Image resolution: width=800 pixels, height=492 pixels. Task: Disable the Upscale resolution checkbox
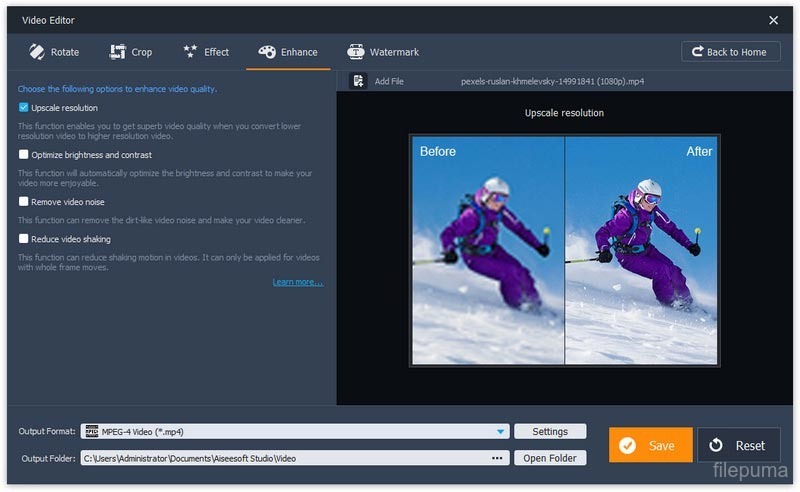coord(23,107)
